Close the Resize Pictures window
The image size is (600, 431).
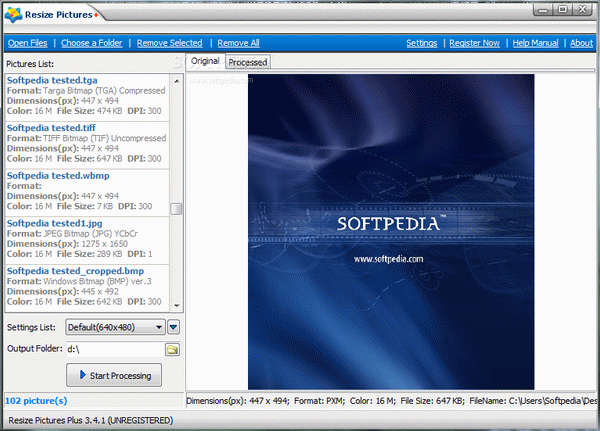pos(582,10)
